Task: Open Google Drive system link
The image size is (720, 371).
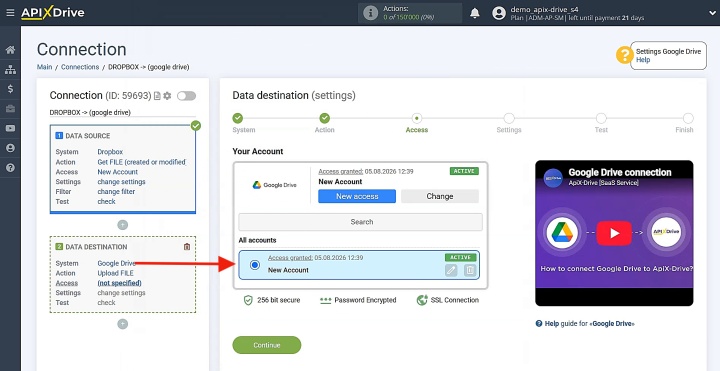Action: point(117,263)
